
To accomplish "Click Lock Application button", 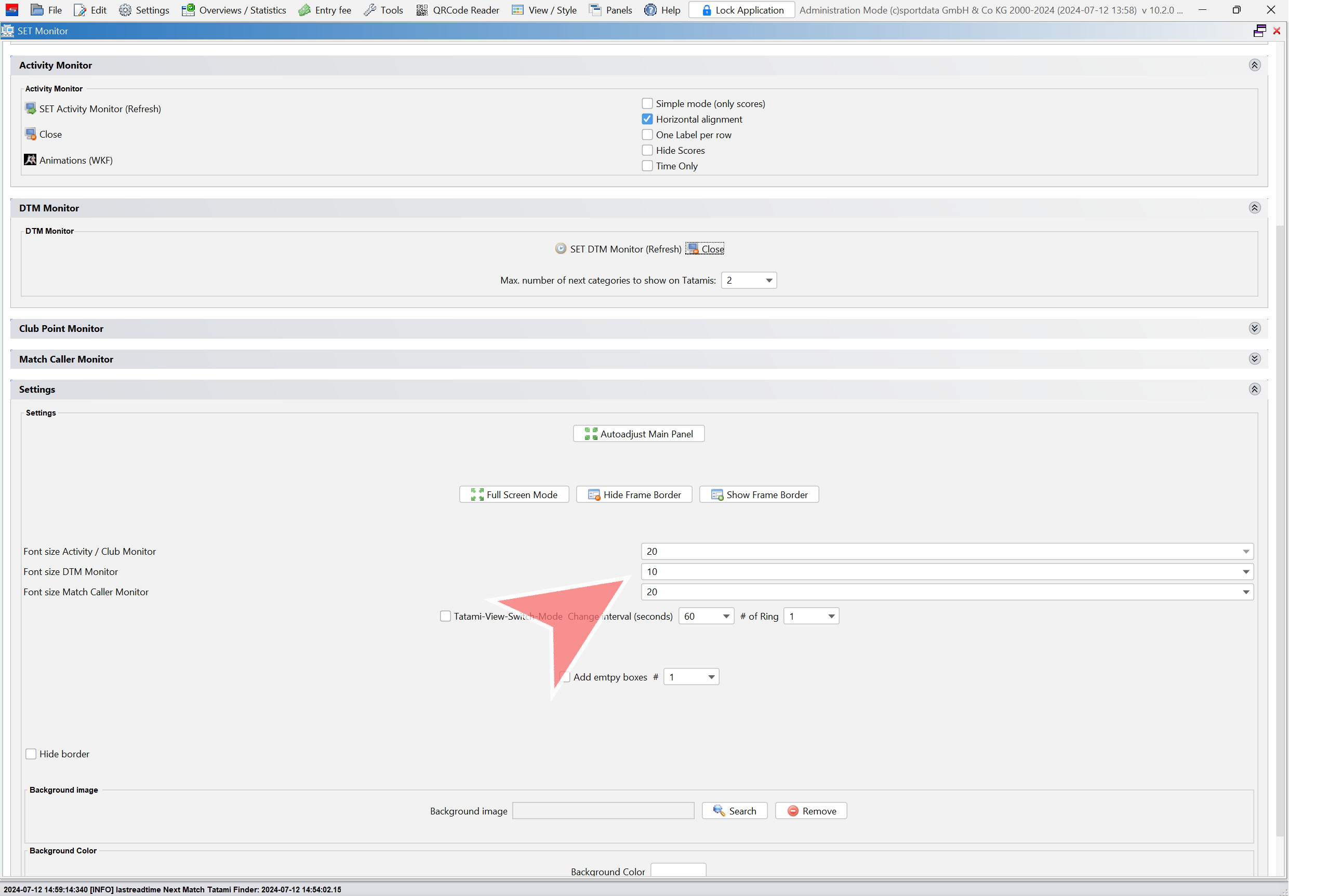I will tap(741, 10).
